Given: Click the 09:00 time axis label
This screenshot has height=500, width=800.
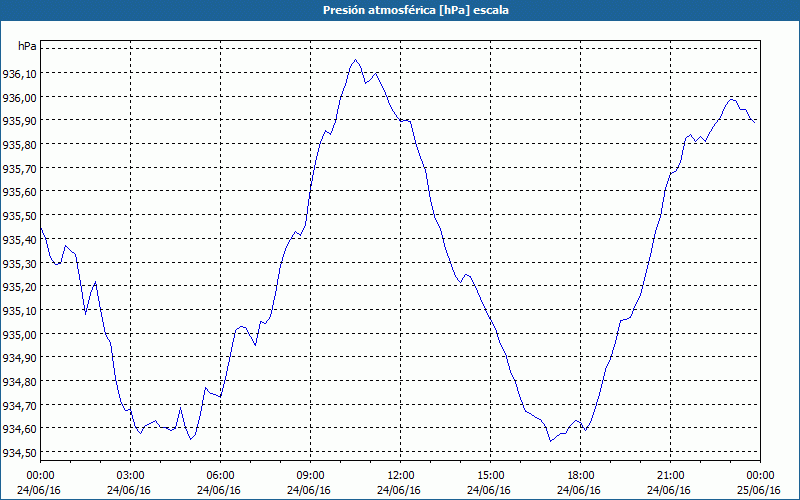Looking at the screenshot, I should point(310,476).
